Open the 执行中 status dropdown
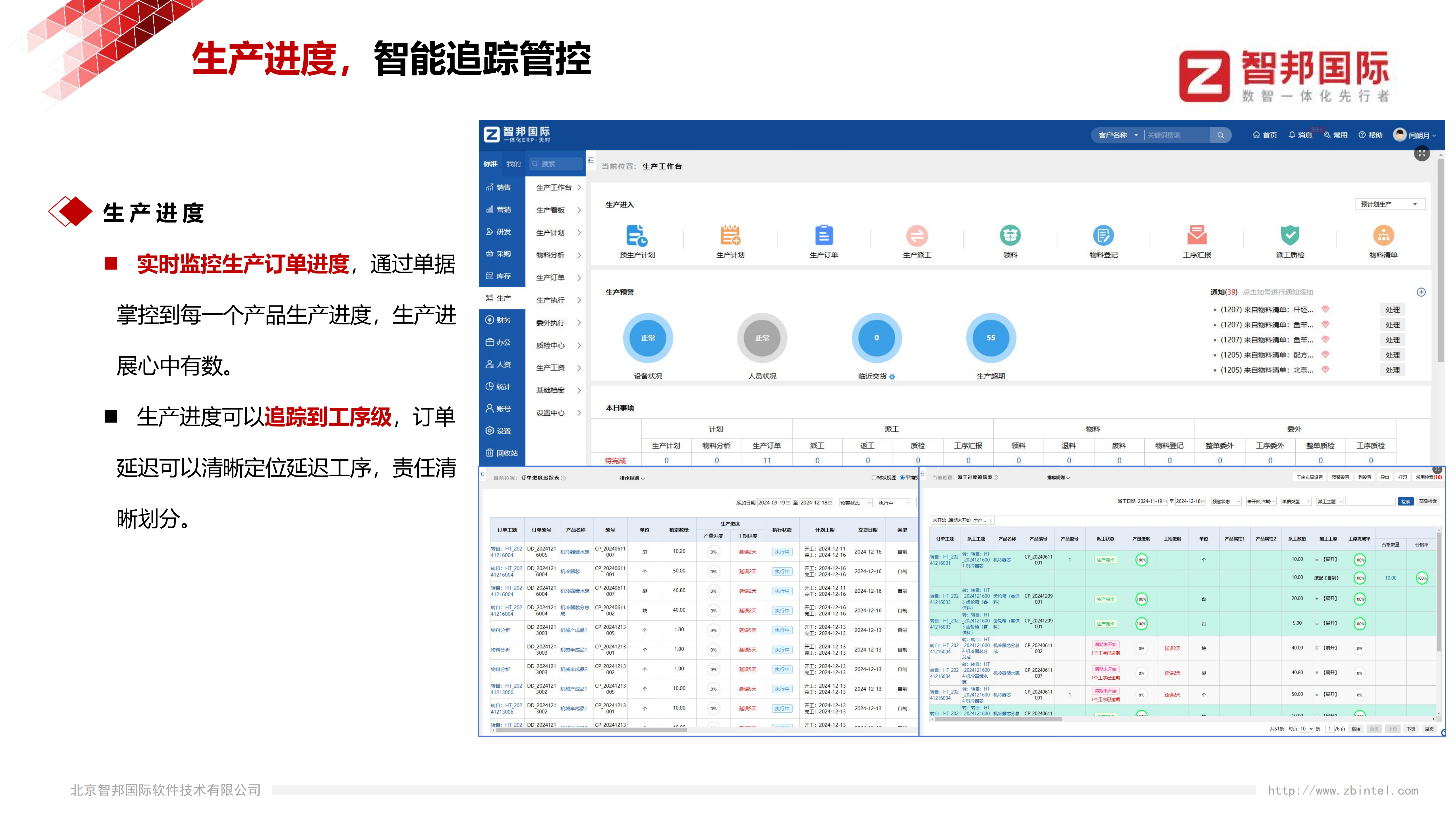This screenshot has height=819, width=1456. (x=894, y=503)
